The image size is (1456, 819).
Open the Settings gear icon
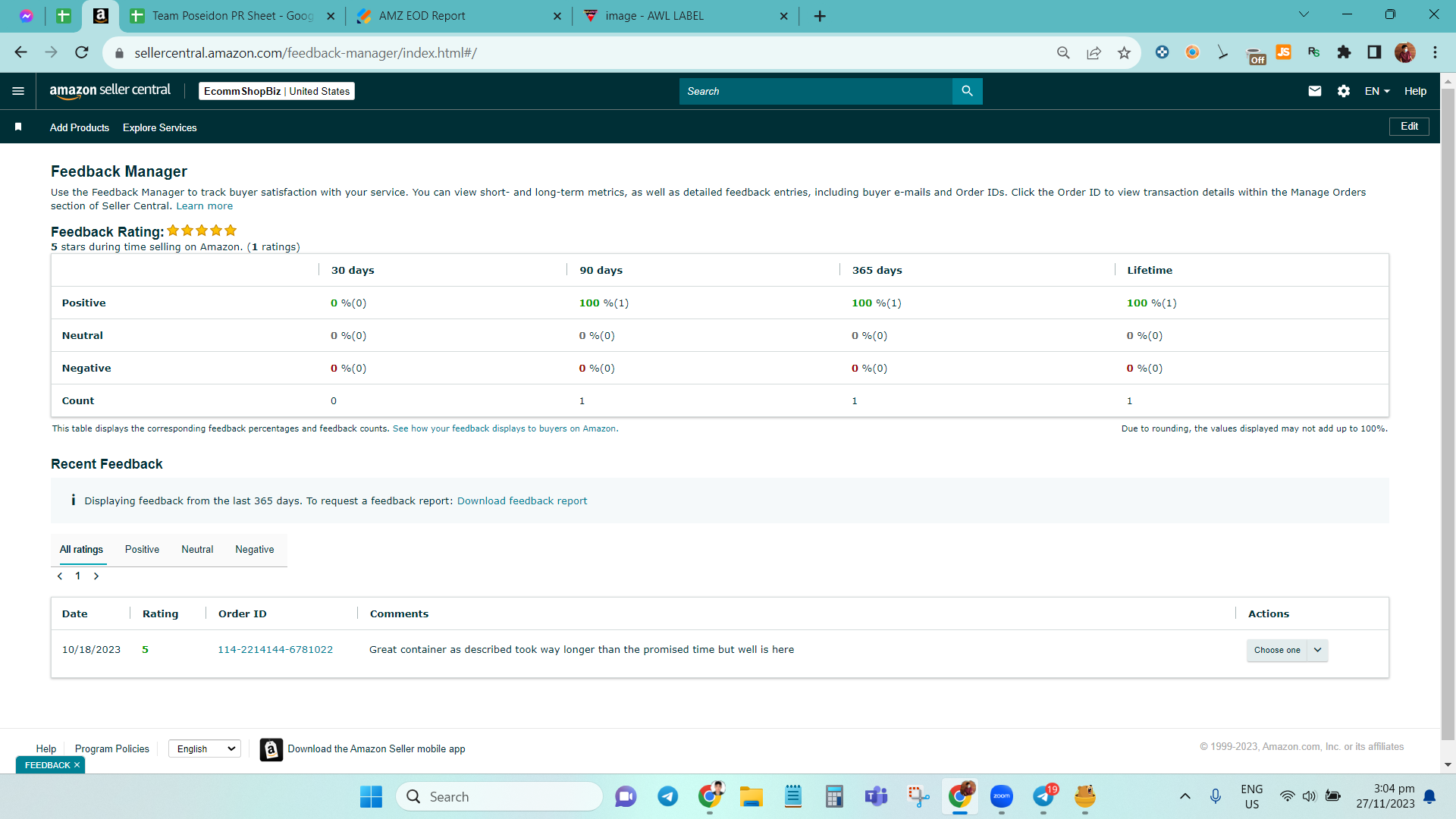(1344, 91)
